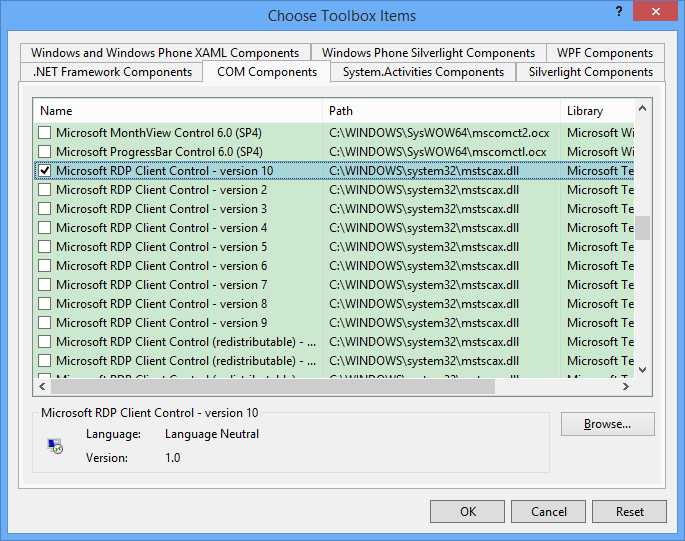Sort list by Library column header

pyautogui.click(x=597, y=111)
